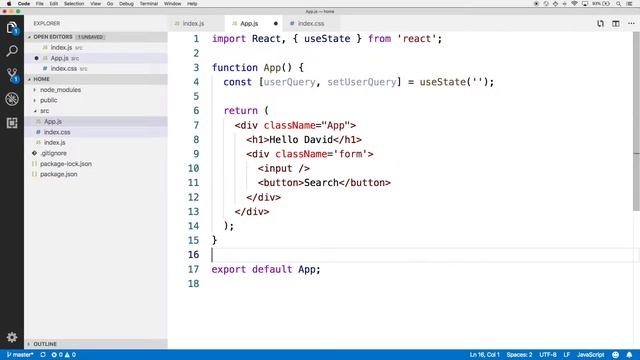The width and height of the screenshot is (640, 360).
Task: Open the editor More Actions ellipsis
Action: click(x=631, y=24)
